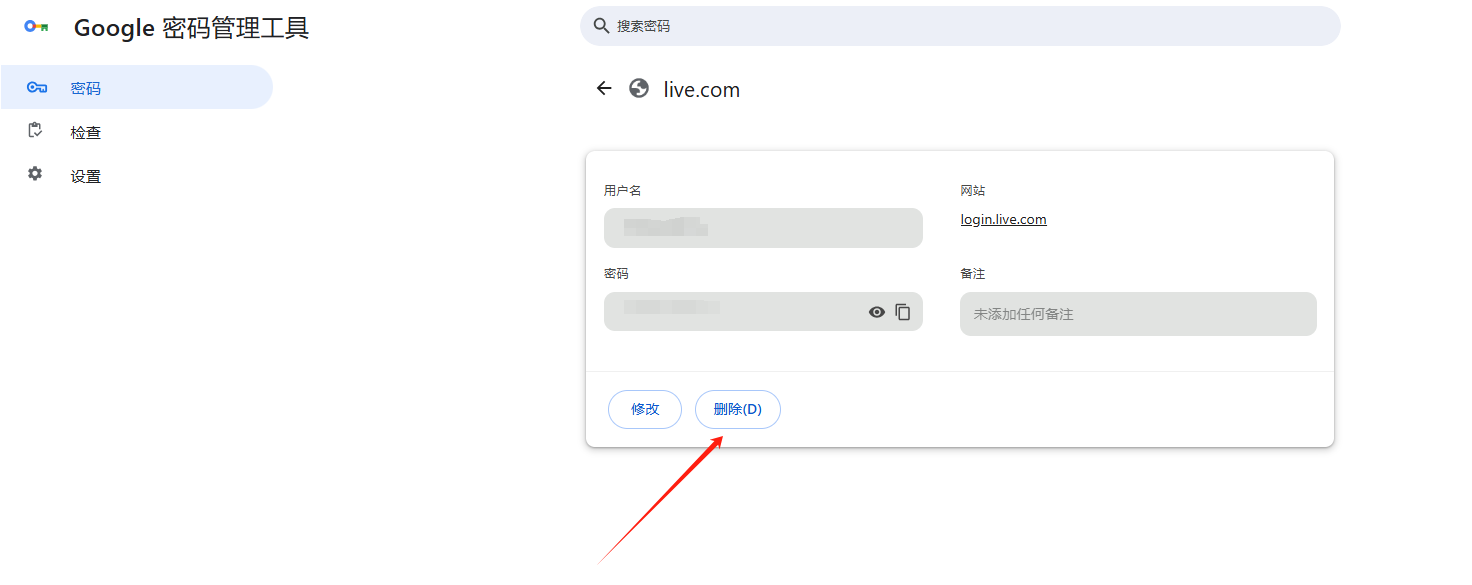Open the 密码 sidebar tab
The height and width of the screenshot is (585, 1472).
136,87
